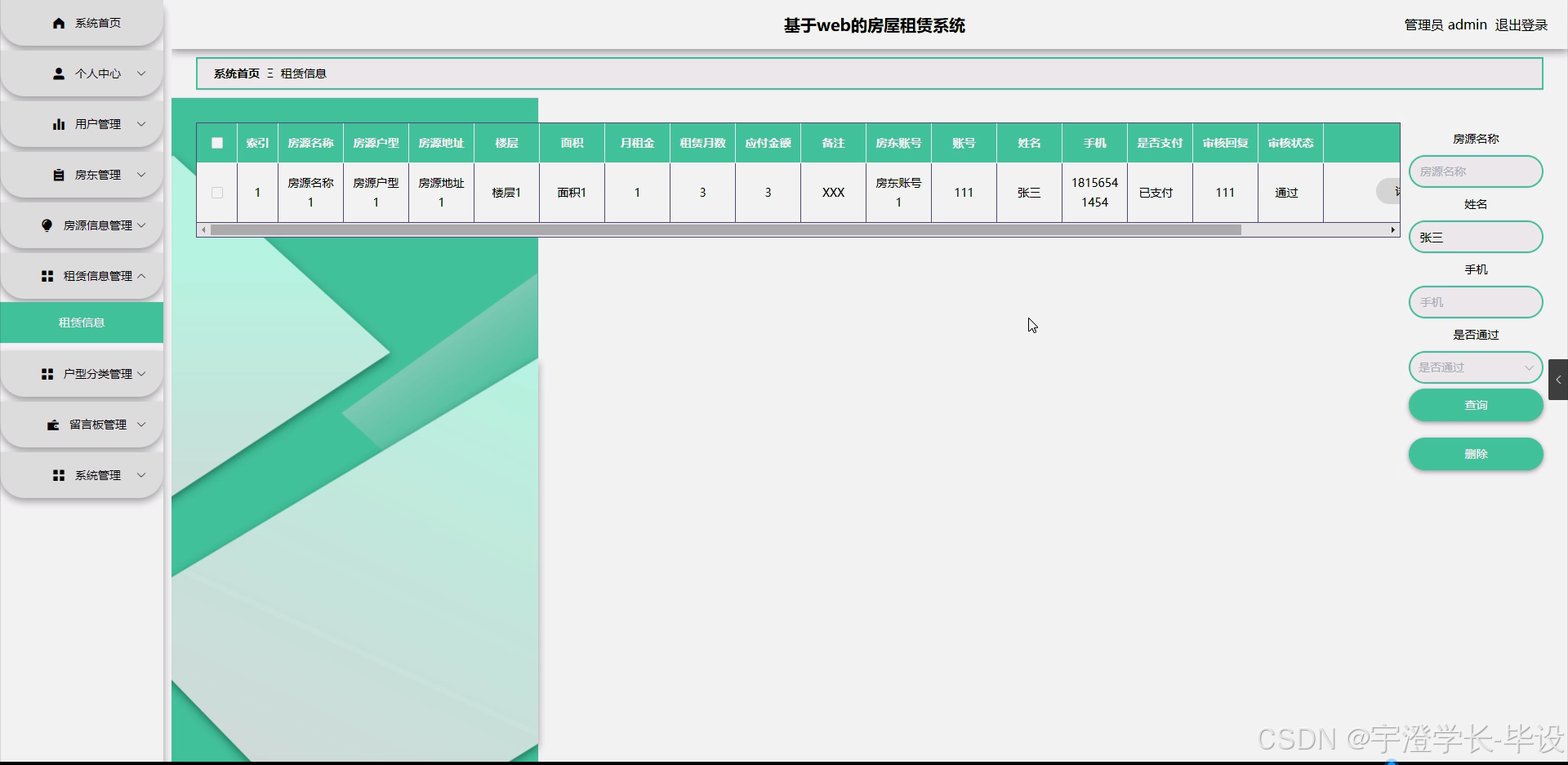
Task: Focus the 房源名称 search input
Action: (1476, 171)
